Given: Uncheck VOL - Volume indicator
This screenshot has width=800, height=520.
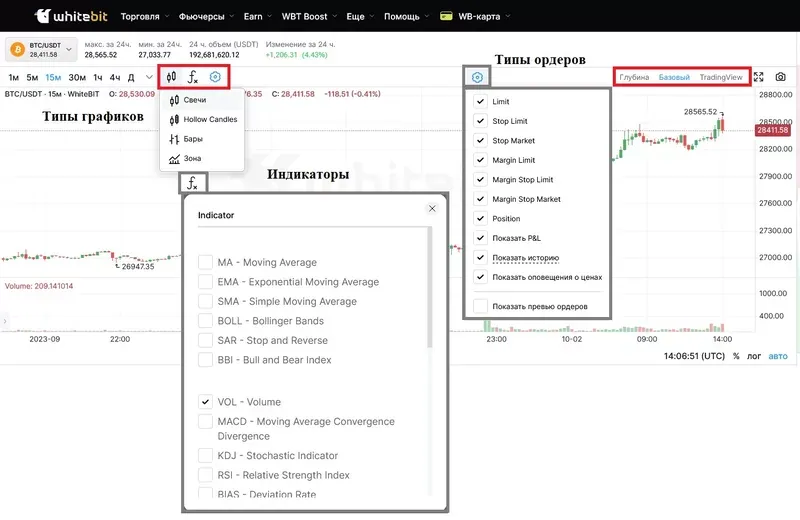Looking at the screenshot, I should coord(205,402).
